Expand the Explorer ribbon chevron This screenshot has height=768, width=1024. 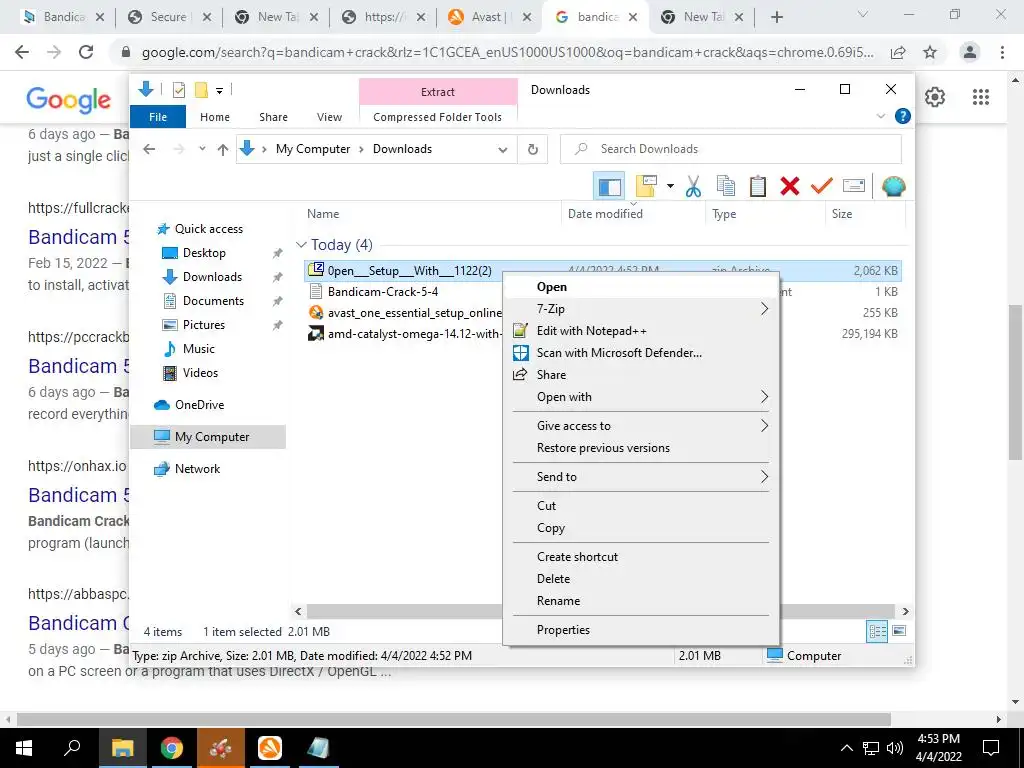[880, 116]
